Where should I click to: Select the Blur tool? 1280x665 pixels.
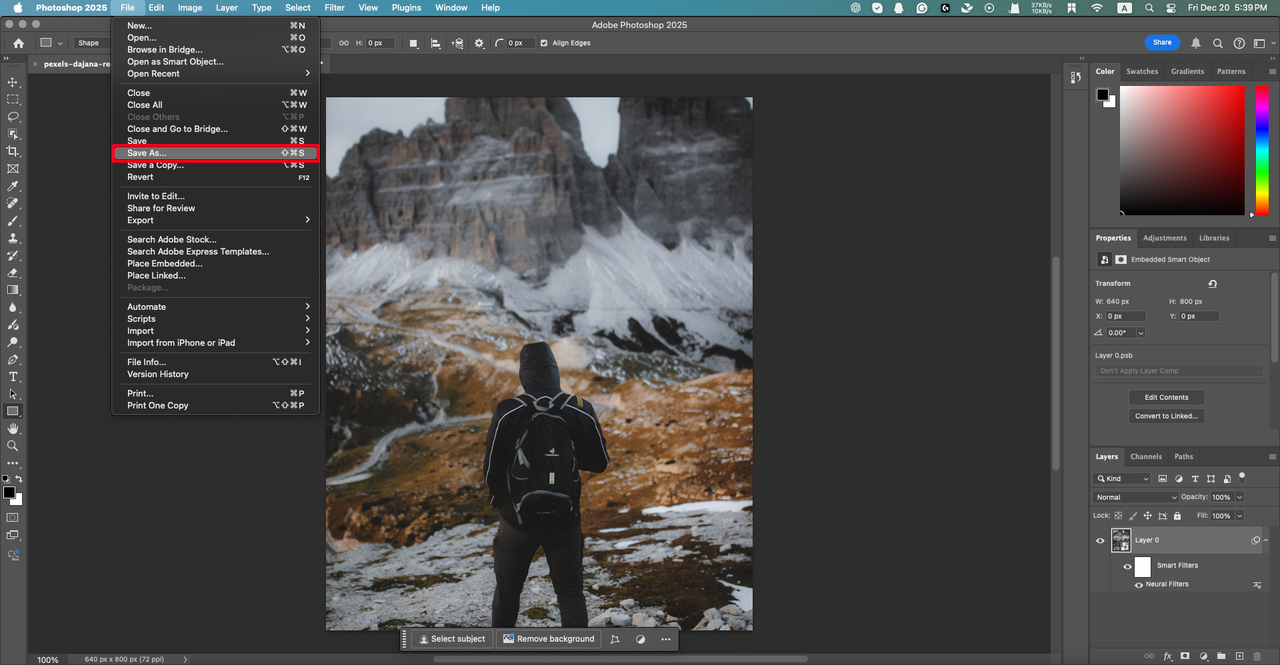click(13, 307)
